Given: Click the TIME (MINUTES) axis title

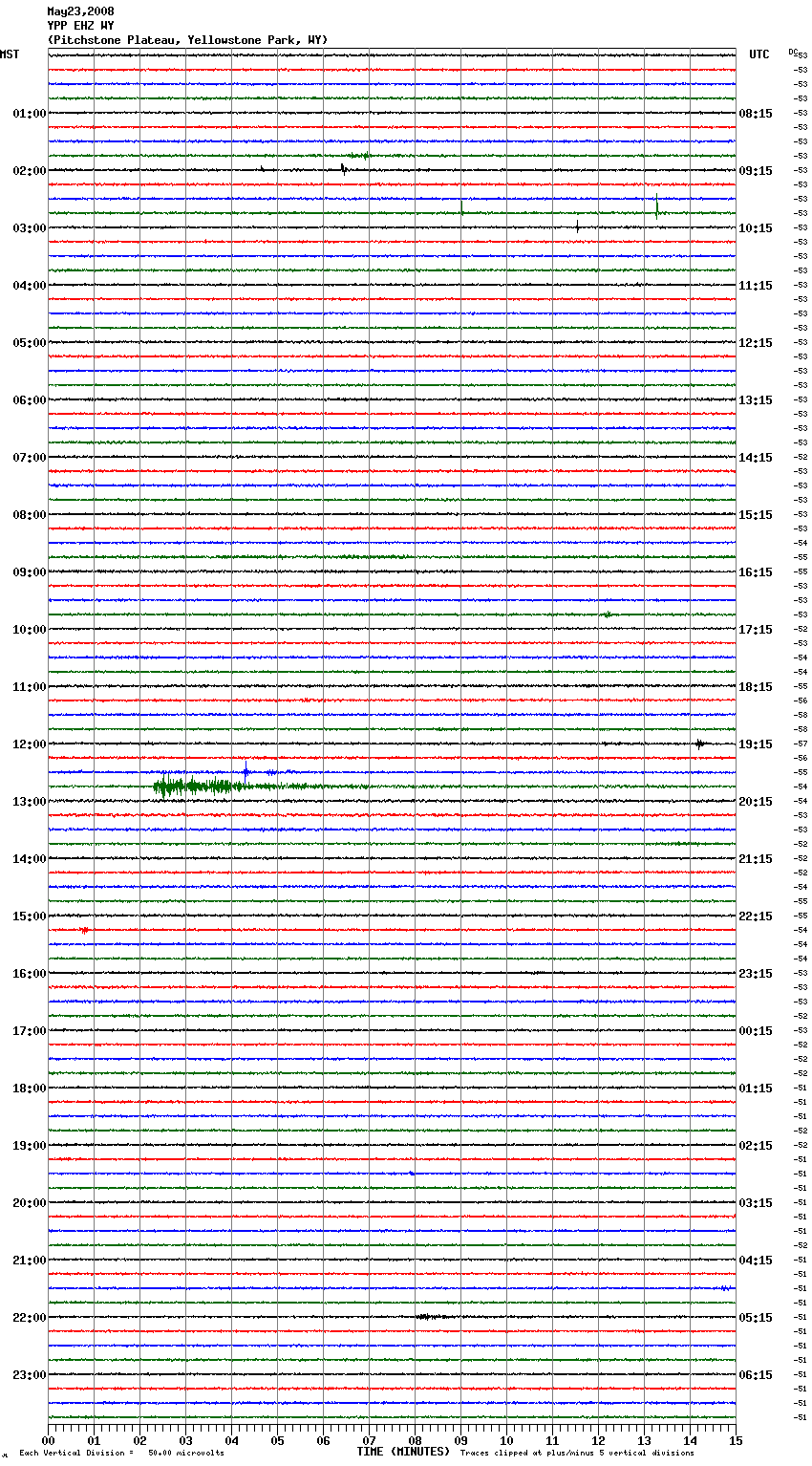Looking at the screenshot, I should coord(403,1452).
